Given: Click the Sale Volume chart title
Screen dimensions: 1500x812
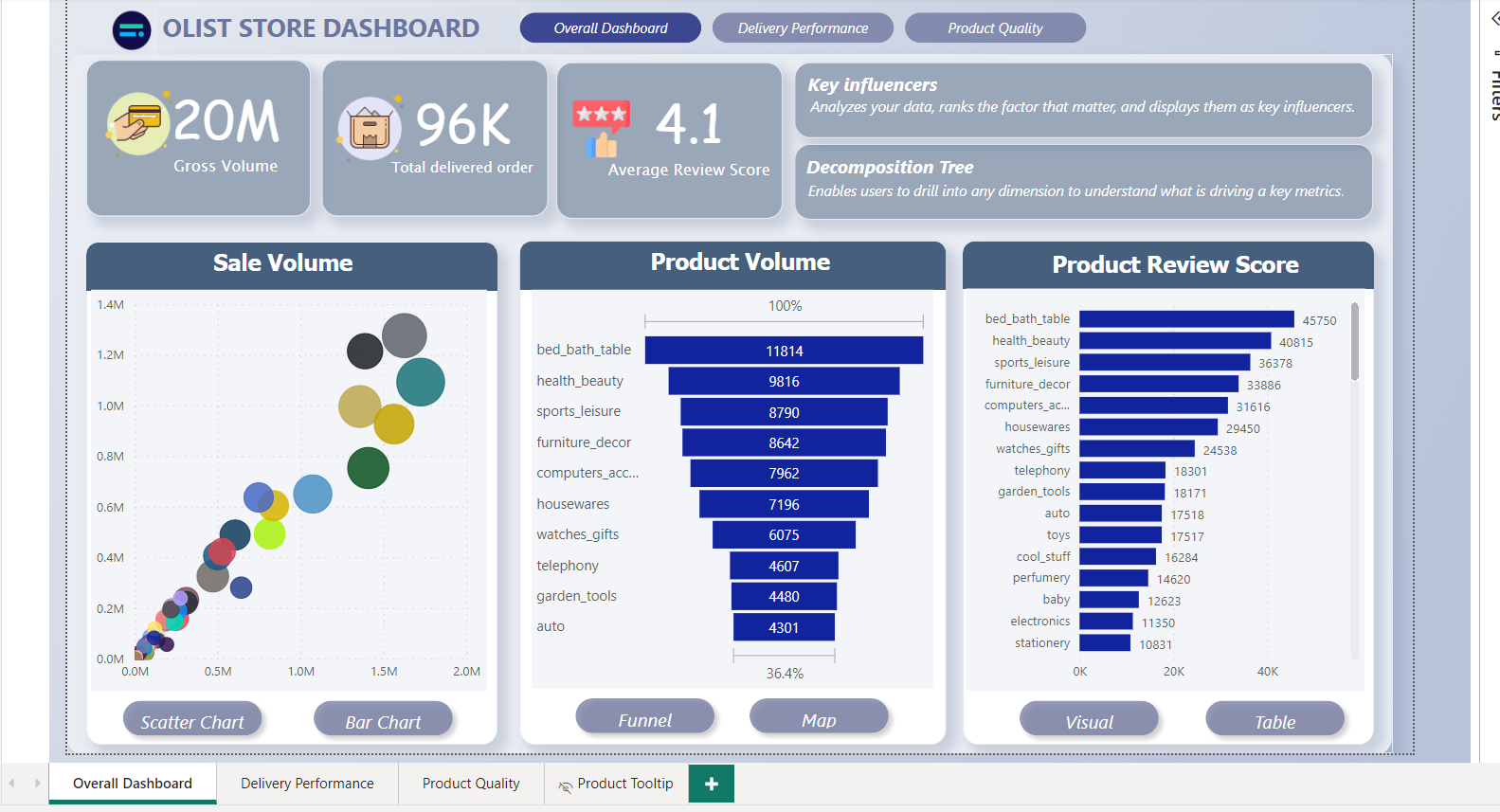Looking at the screenshot, I should pos(283,263).
